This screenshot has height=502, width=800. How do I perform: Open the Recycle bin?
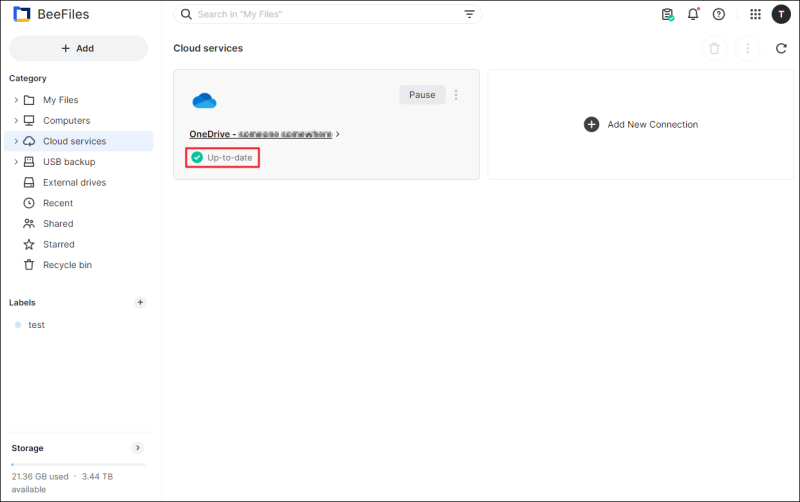(67, 265)
